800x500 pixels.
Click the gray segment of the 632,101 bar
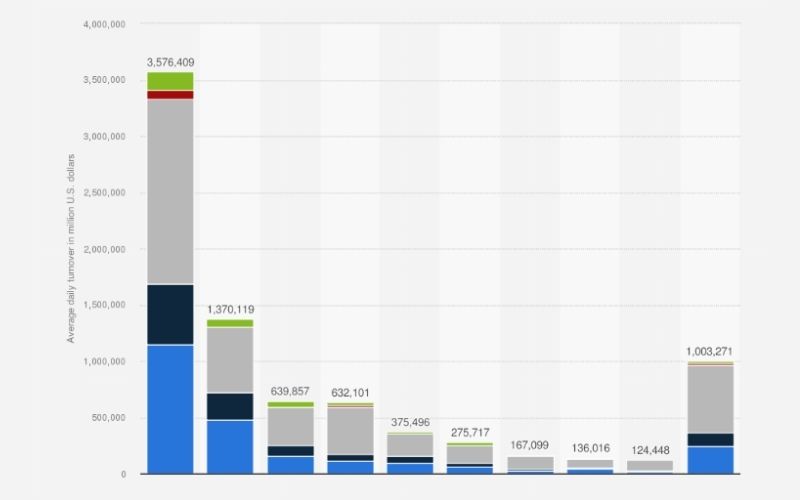click(x=350, y=431)
